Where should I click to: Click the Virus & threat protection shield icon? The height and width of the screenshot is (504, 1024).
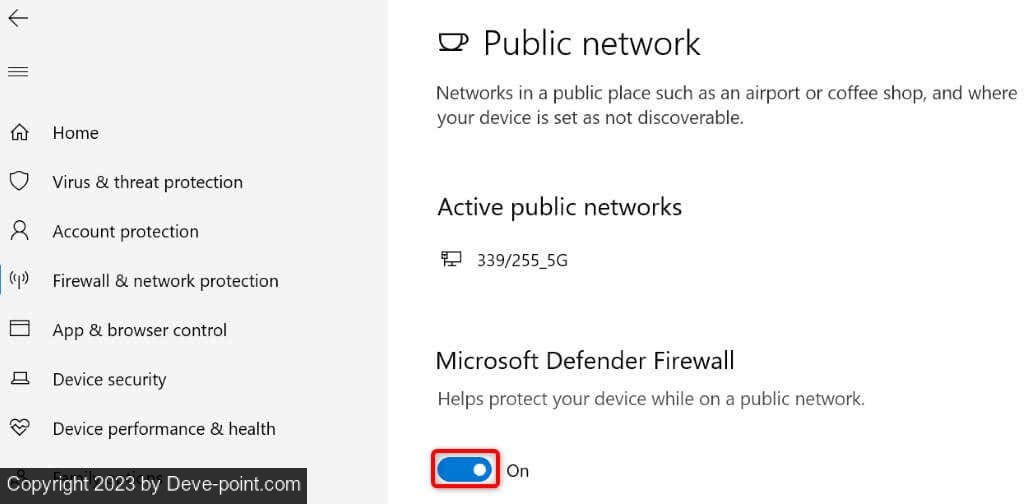pyautogui.click(x=19, y=181)
